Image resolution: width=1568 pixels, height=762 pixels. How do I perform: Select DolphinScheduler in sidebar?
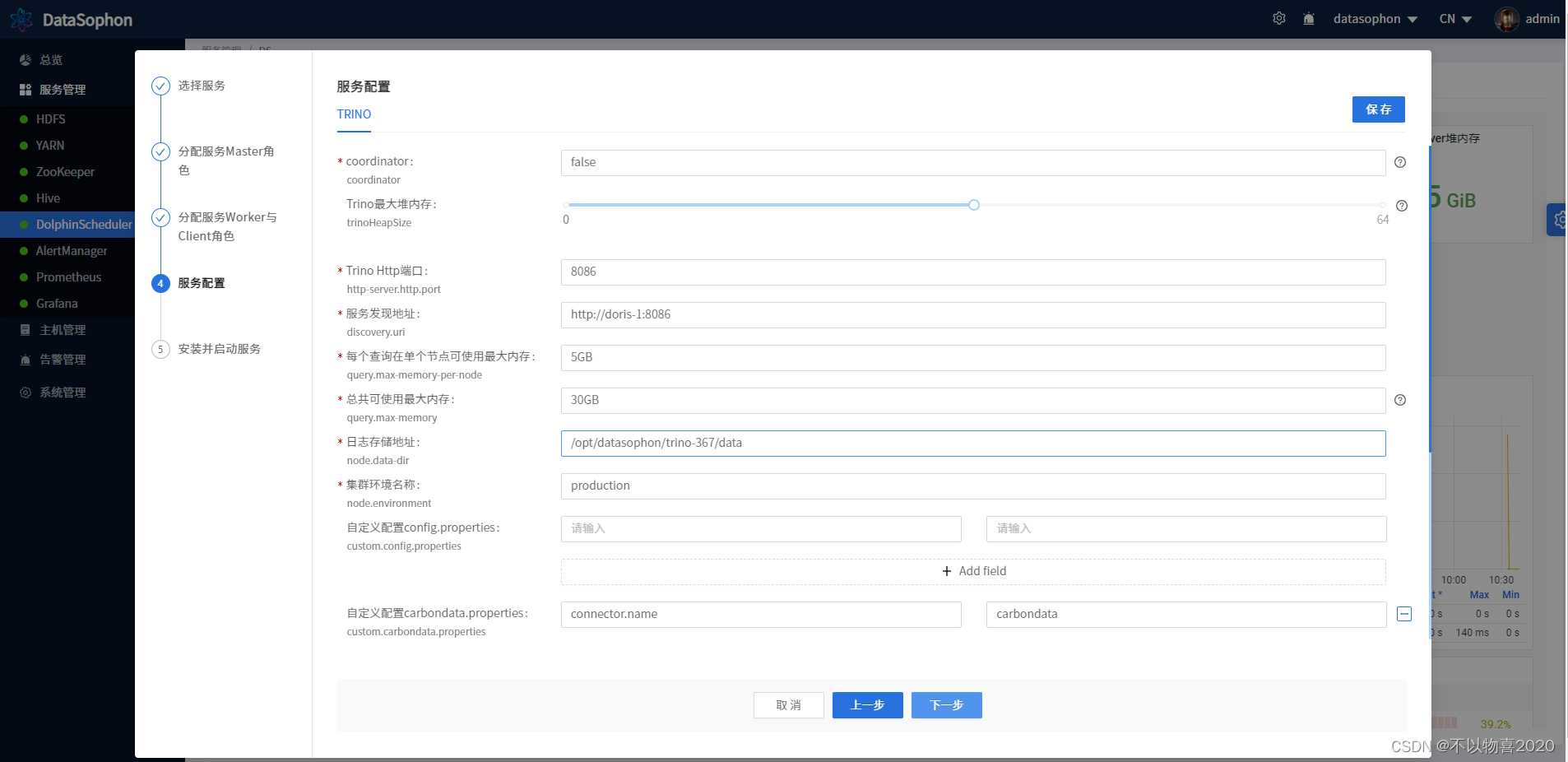[67, 225]
